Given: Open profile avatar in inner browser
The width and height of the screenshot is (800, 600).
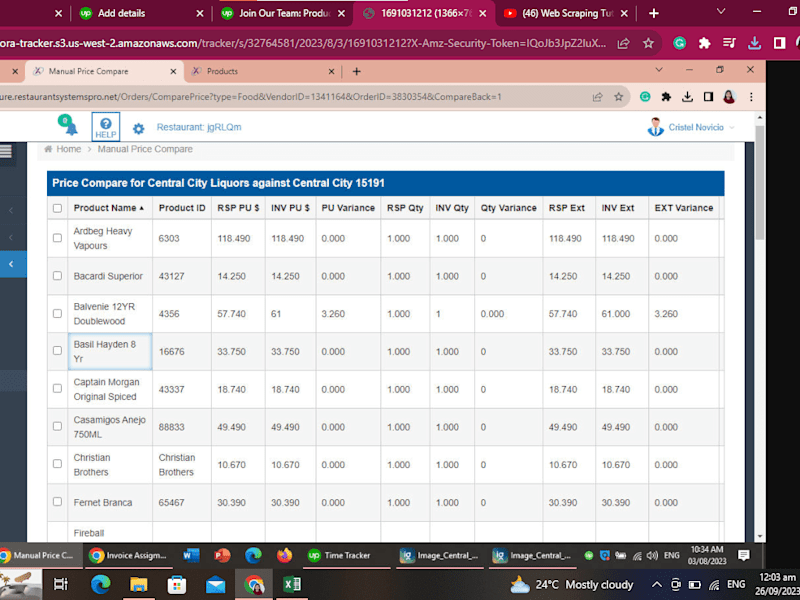Looking at the screenshot, I should click(729, 97).
